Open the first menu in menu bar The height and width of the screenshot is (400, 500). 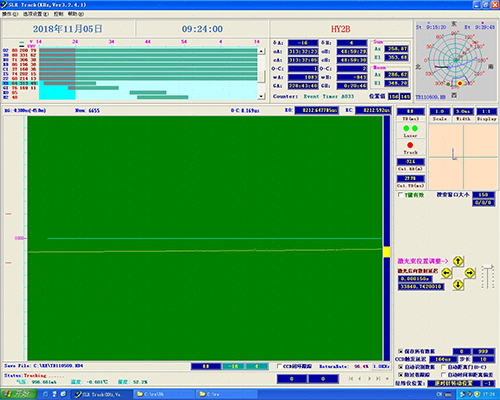10,14
